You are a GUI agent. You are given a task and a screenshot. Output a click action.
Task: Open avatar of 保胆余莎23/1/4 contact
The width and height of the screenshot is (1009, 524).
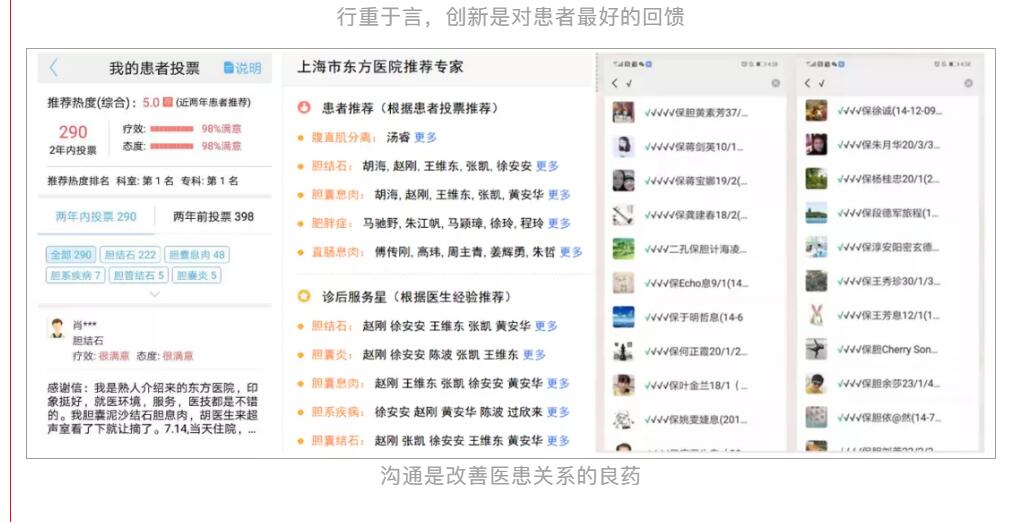(816, 384)
